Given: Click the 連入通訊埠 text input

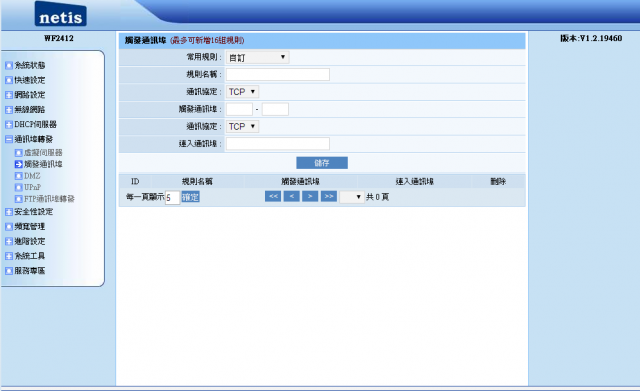Looking at the screenshot, I should coord(278,144).
